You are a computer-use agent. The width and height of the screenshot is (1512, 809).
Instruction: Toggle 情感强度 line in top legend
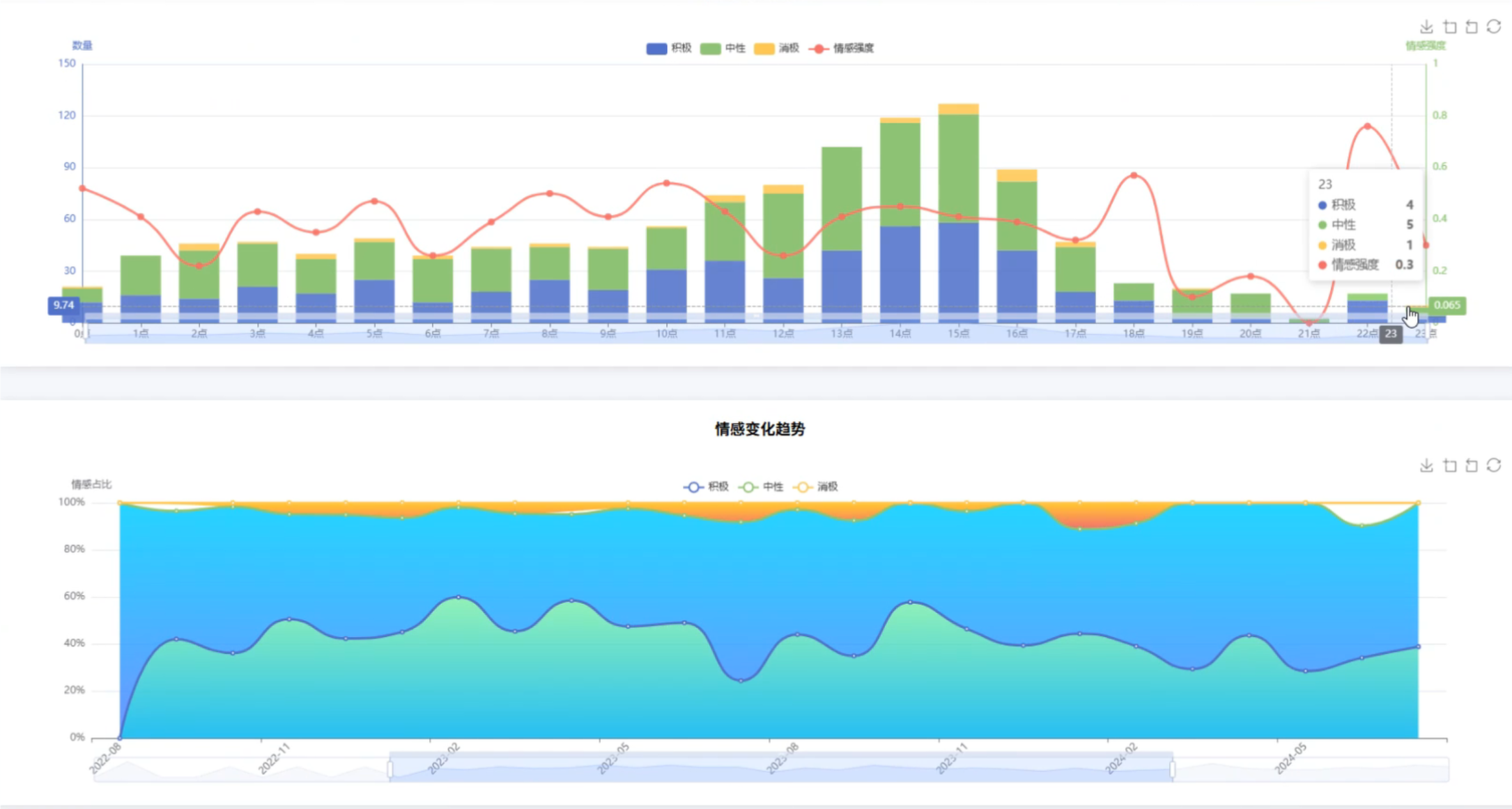(841, 48)
